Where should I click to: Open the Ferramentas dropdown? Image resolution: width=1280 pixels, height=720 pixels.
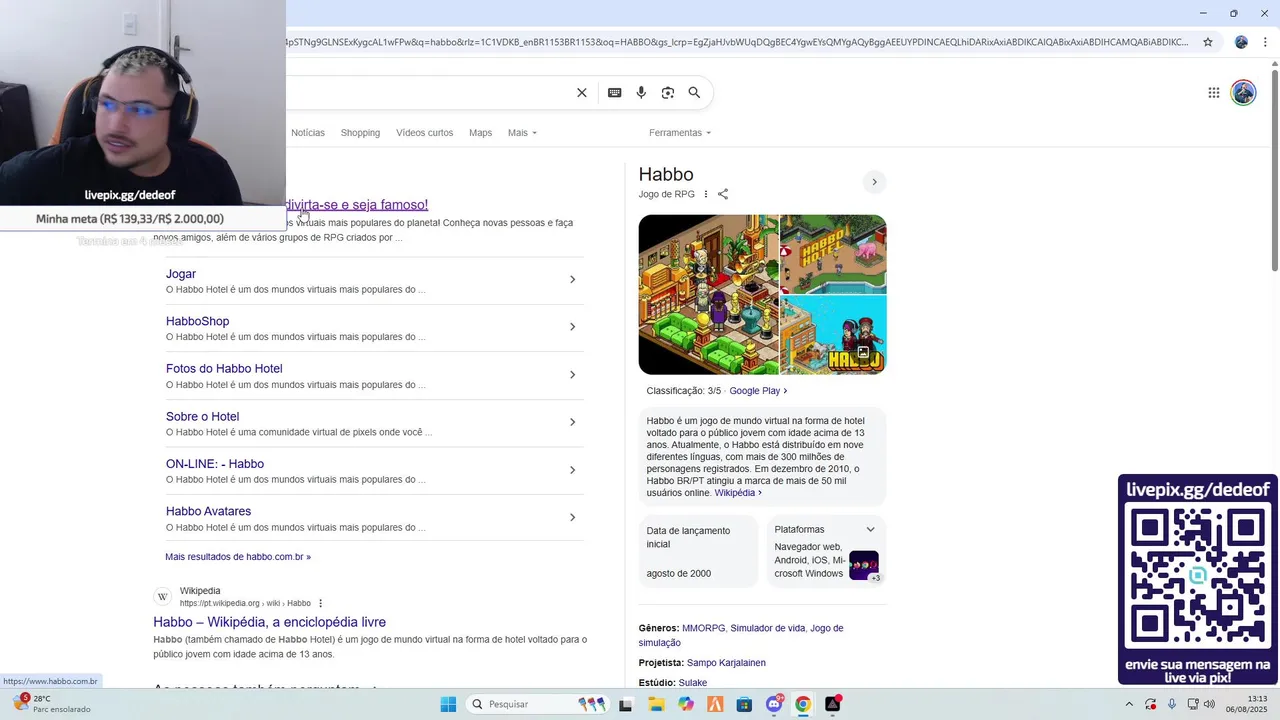pos(680,133)
